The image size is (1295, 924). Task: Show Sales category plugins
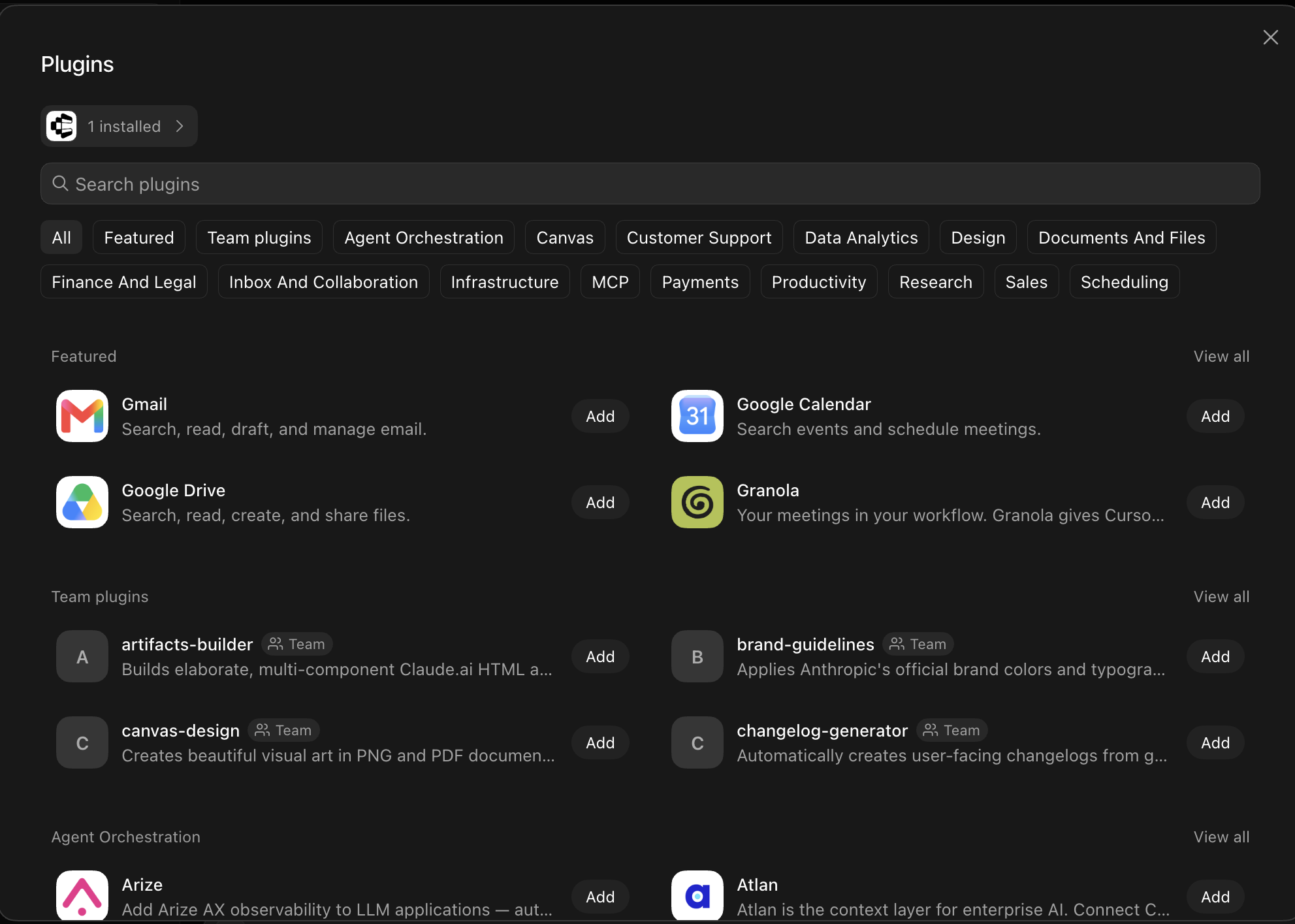1027,281
